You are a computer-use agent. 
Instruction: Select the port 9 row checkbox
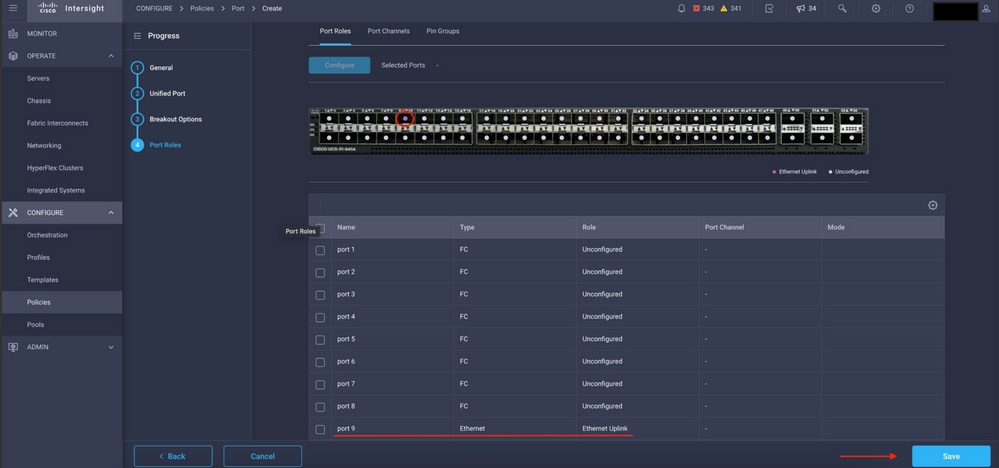pos(320,429)
